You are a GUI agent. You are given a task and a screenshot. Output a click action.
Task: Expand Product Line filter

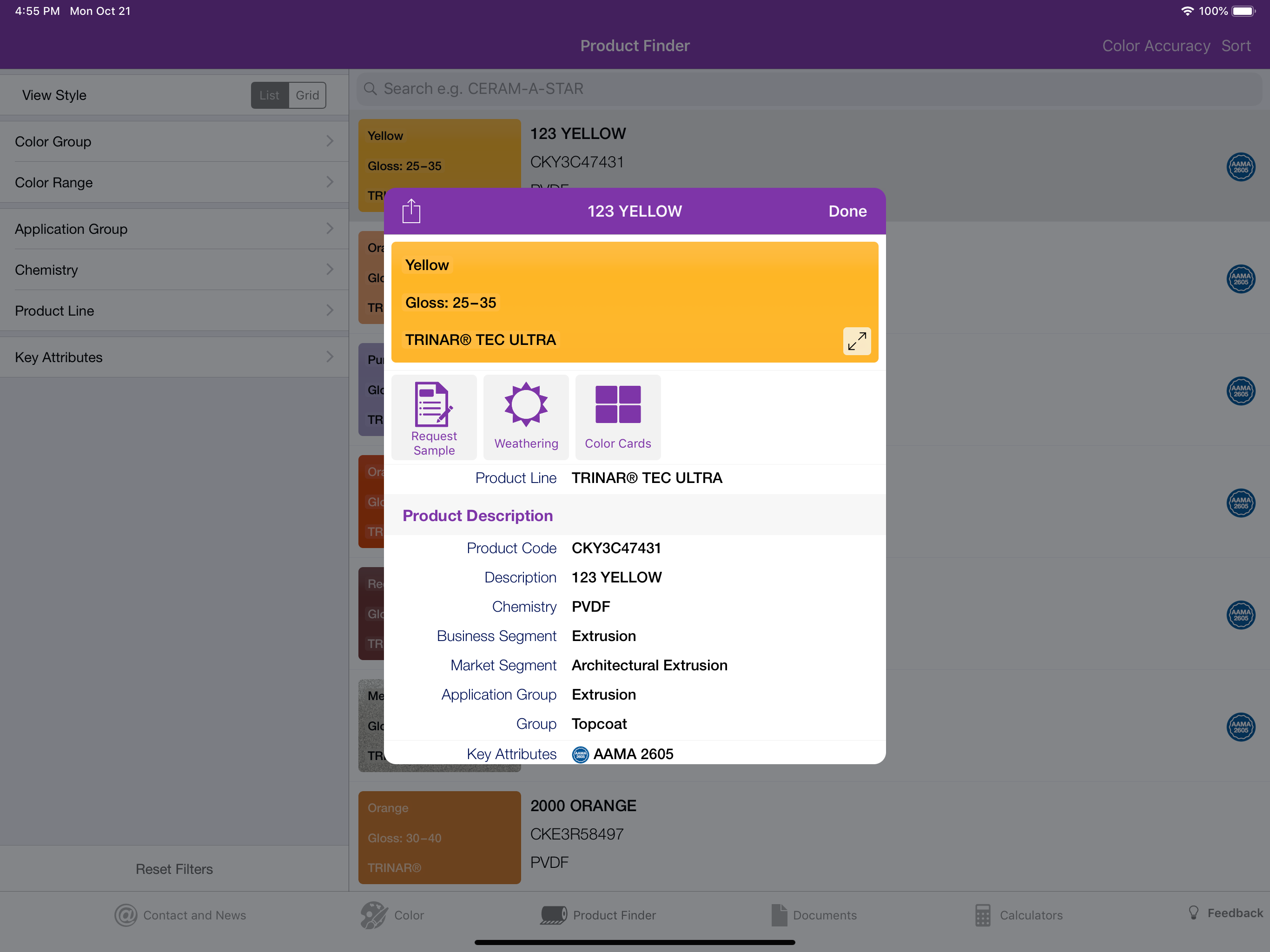point(174,310)
